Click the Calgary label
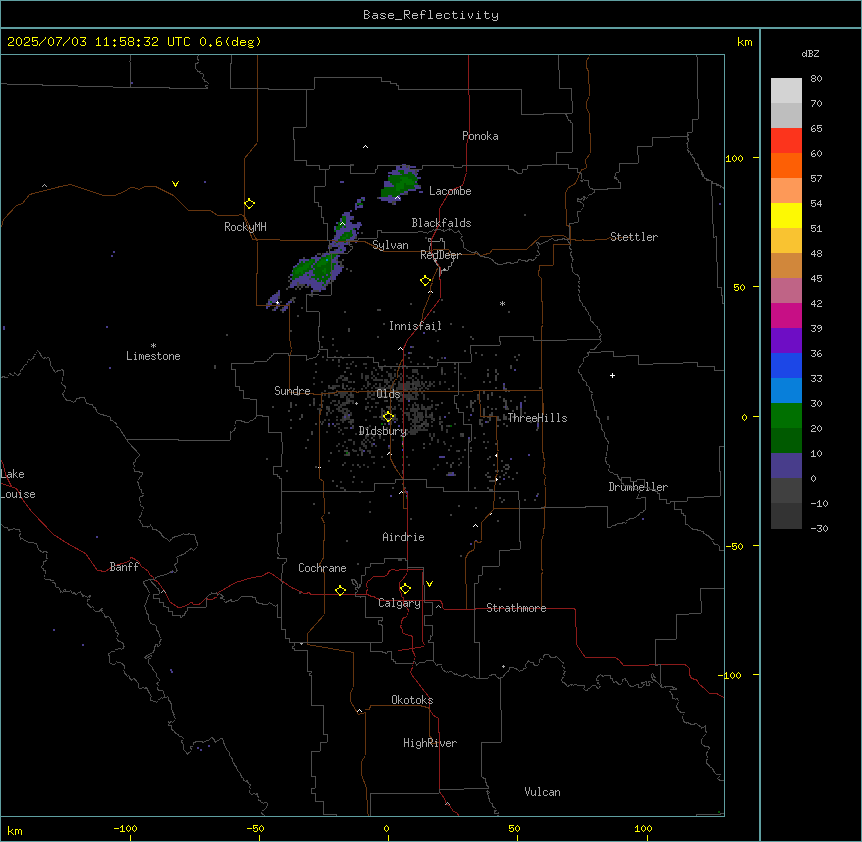The image size is (862, 842). (399, 603)
